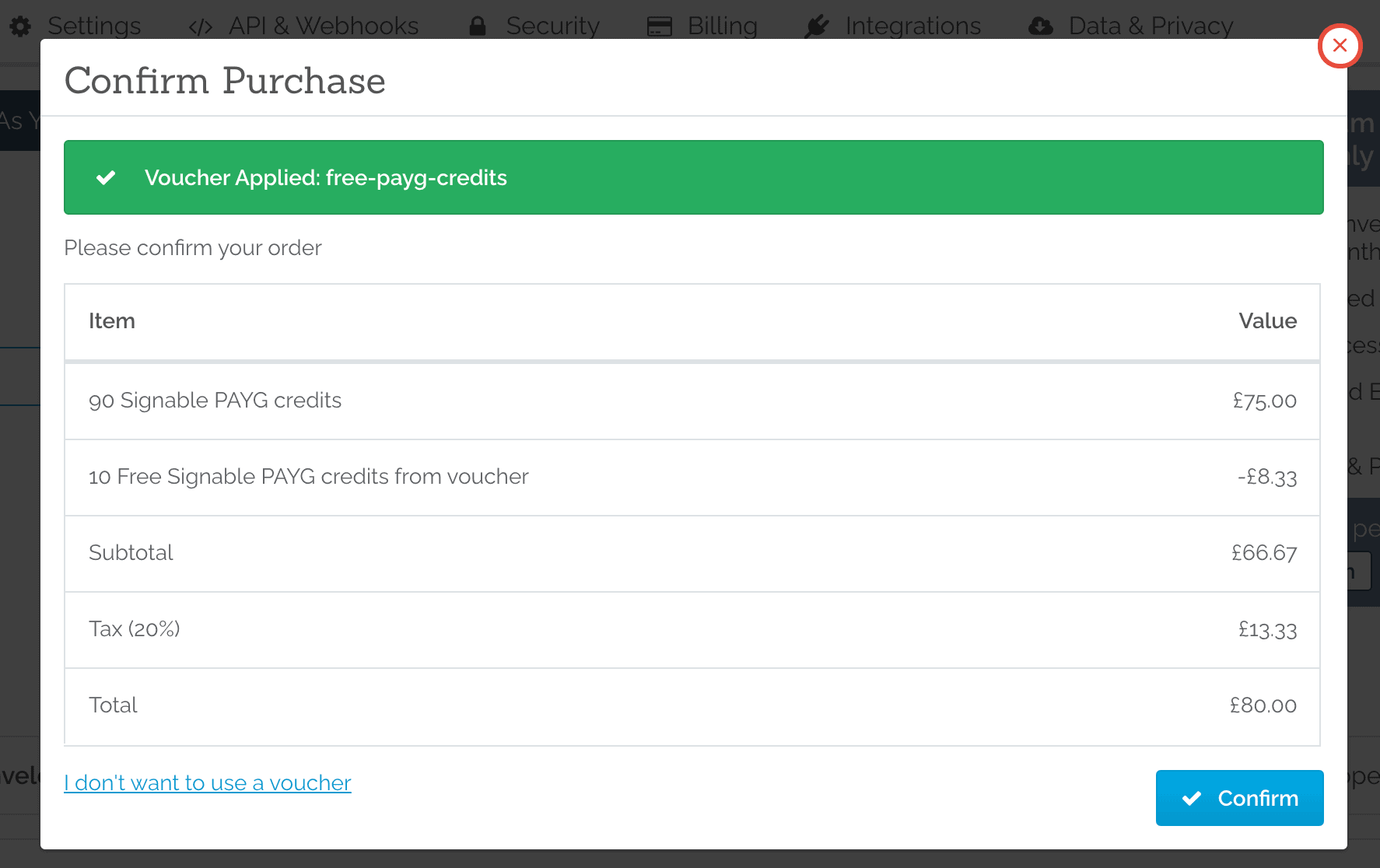Screen dimensions: 1380x868
Task: Select "10 Free Signable PAYG credits from voucher" text
Action: click(308, 477)
